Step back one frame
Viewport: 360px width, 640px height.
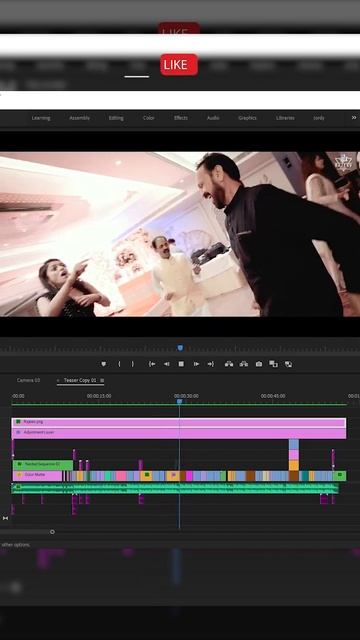click(167, 364)
